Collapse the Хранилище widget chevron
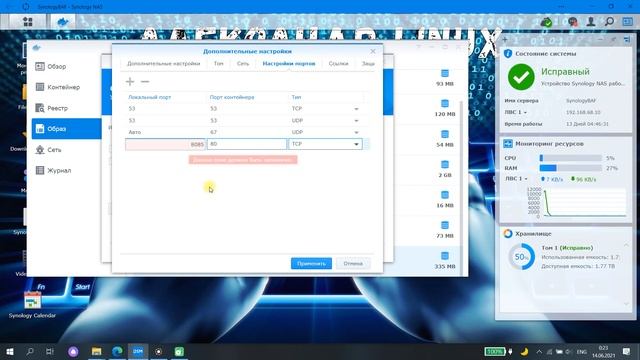 pyautogui.click(x=627, y=245)
